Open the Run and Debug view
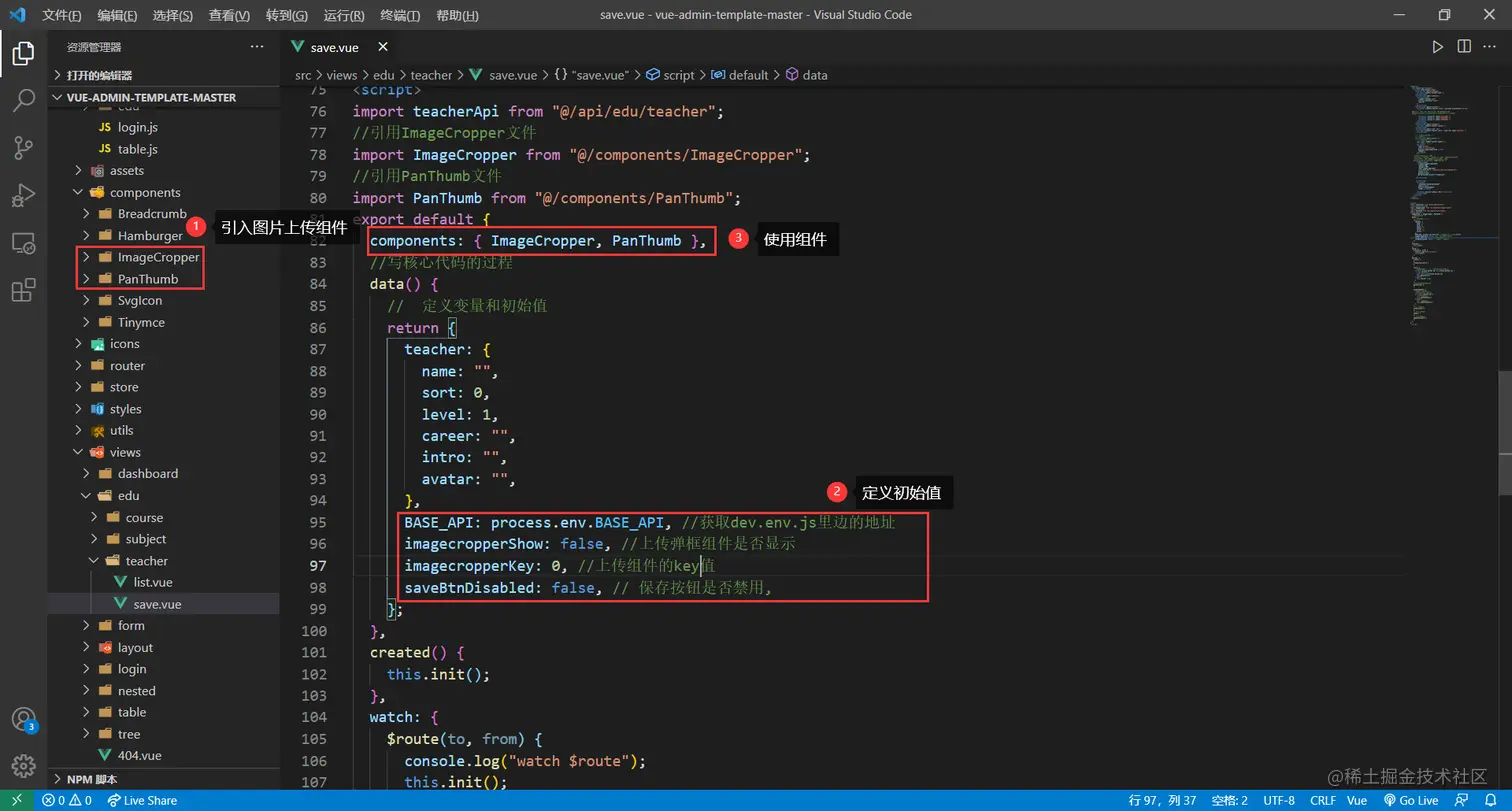This screenshot has height=811, width=1512. tap(23, 195)
